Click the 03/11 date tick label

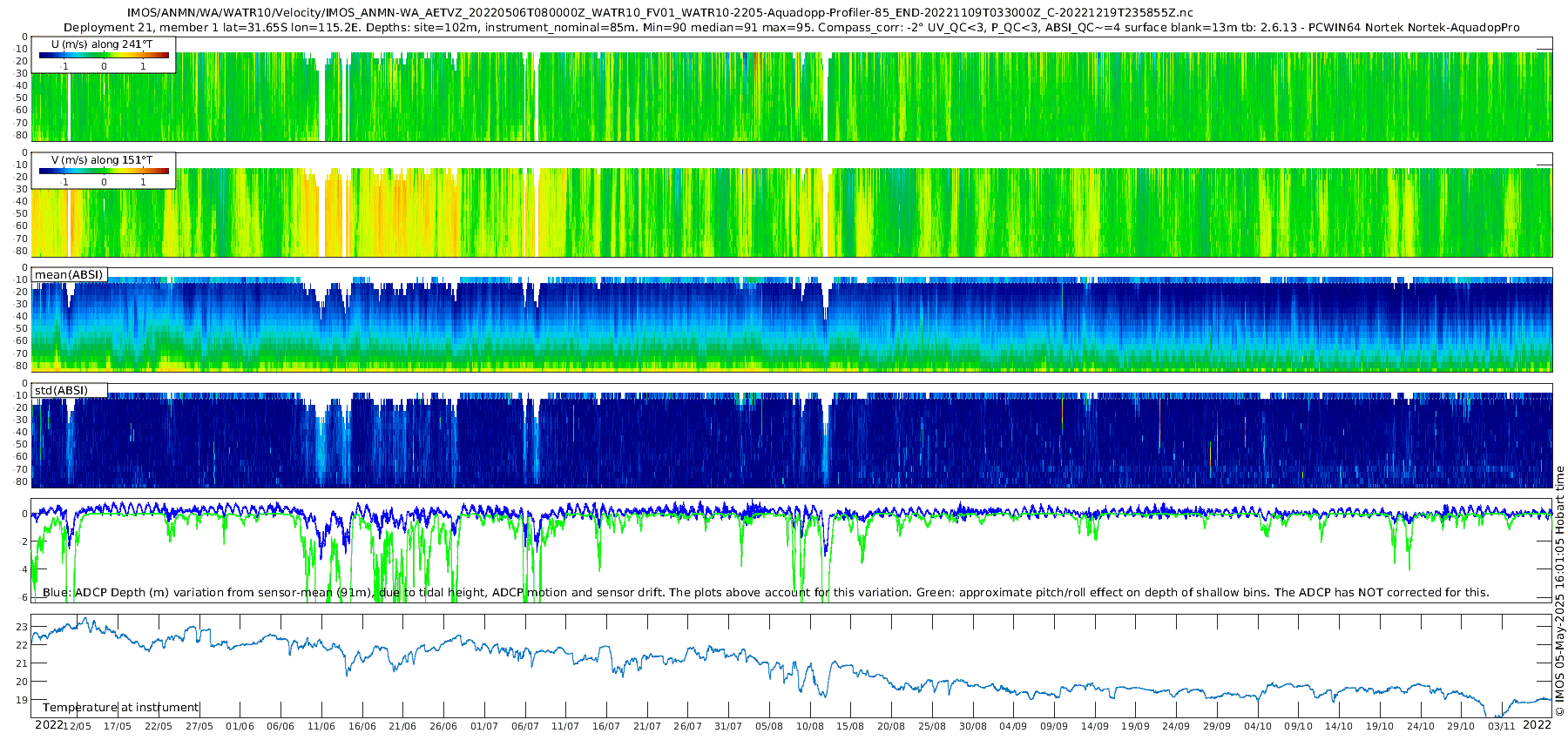(1502, 726)
